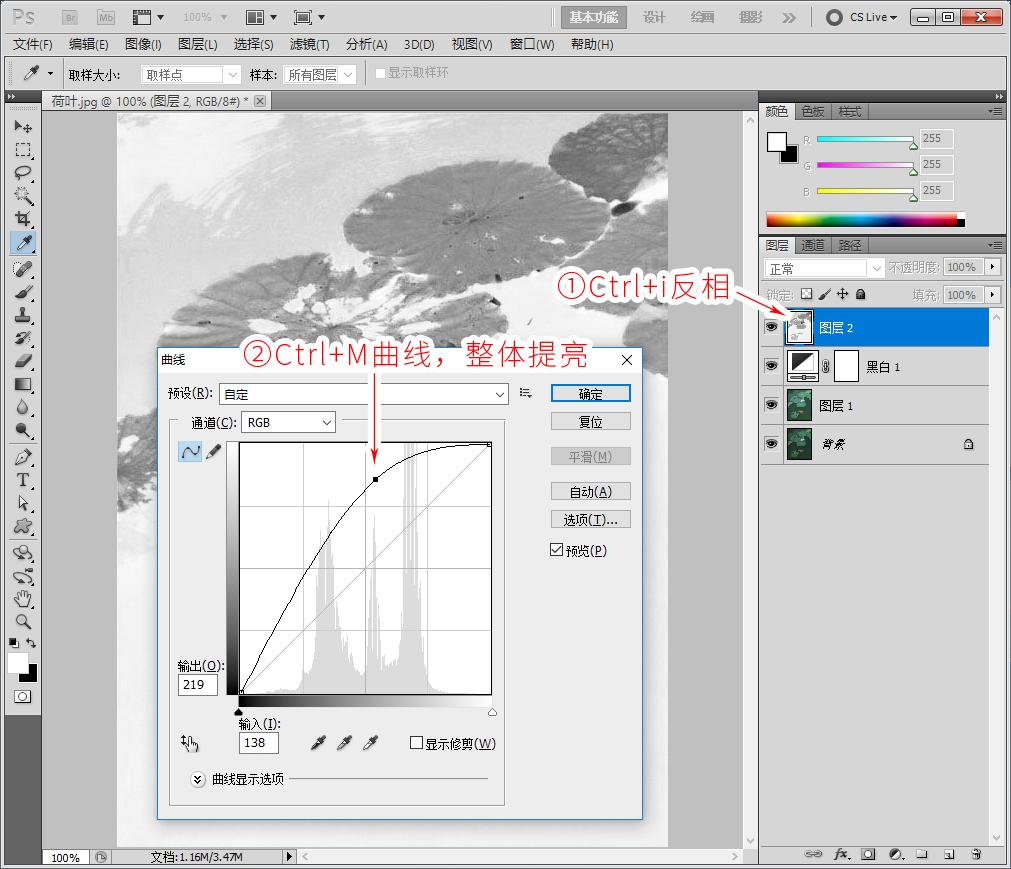Open the Sample layers dropdown
This screenshot has width=1011, height=869.
pos(320,75)
